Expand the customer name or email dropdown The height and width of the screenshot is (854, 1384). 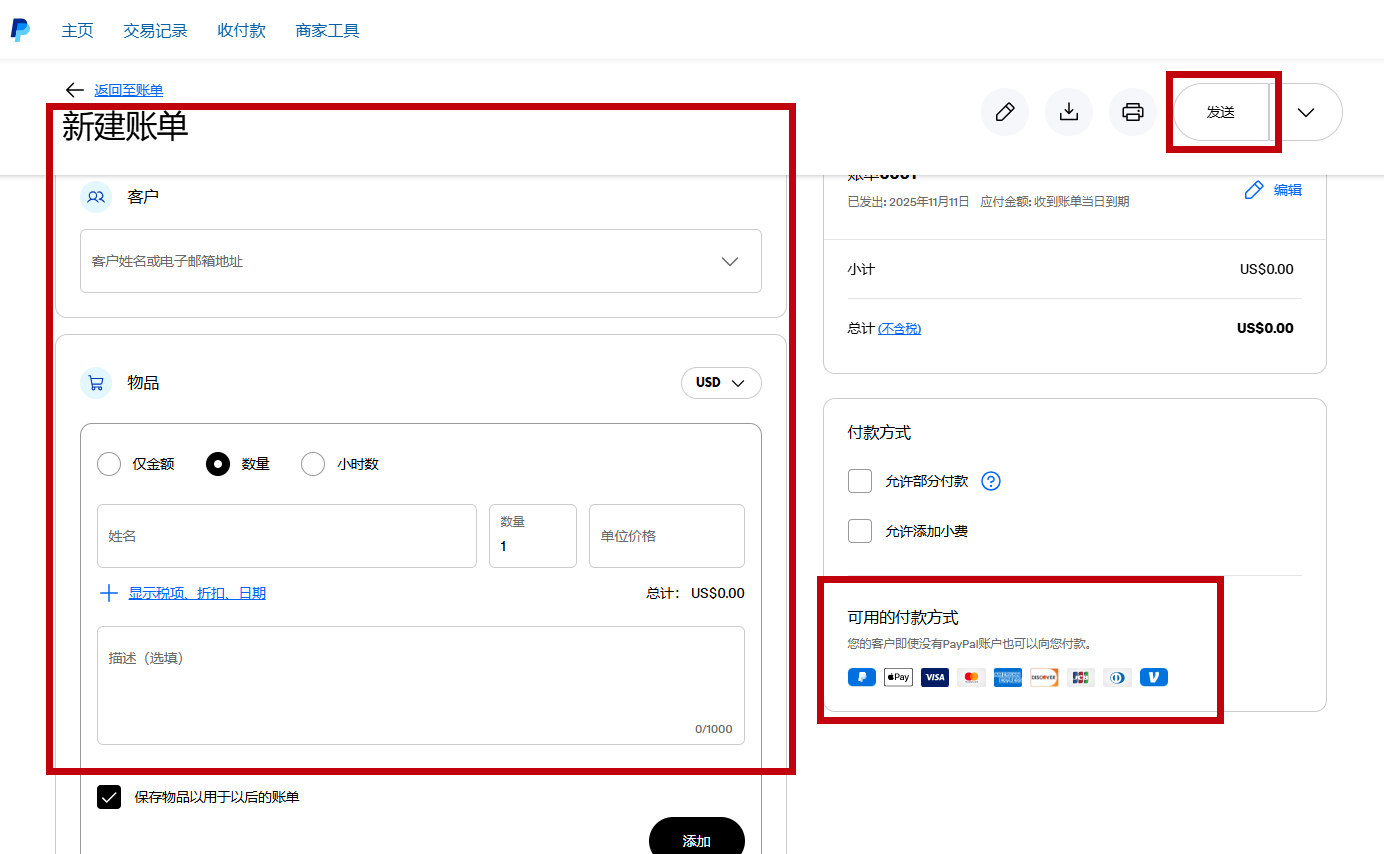click(x=729, y=261)
